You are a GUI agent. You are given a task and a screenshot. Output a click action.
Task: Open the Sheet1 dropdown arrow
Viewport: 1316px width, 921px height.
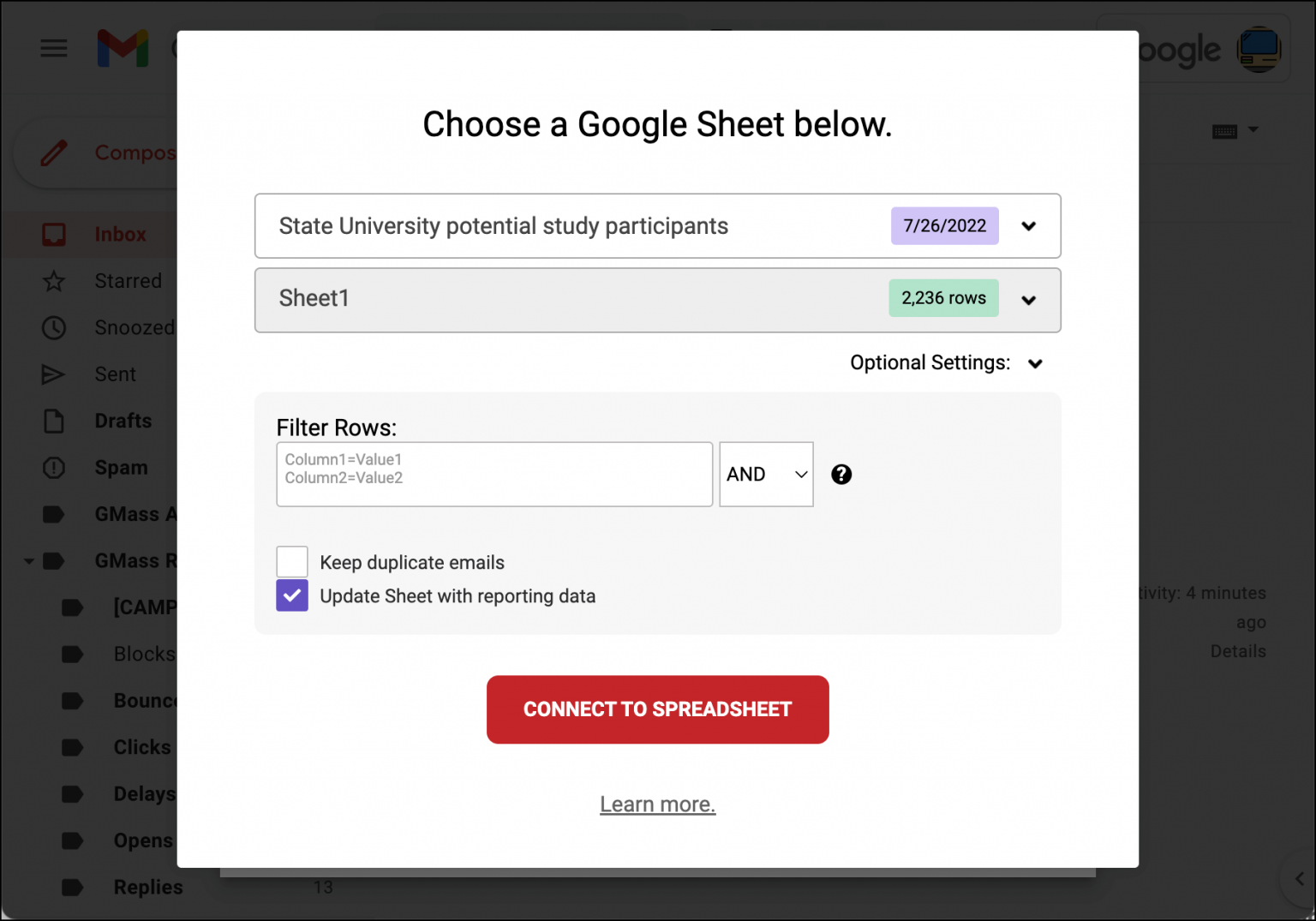1028,300
